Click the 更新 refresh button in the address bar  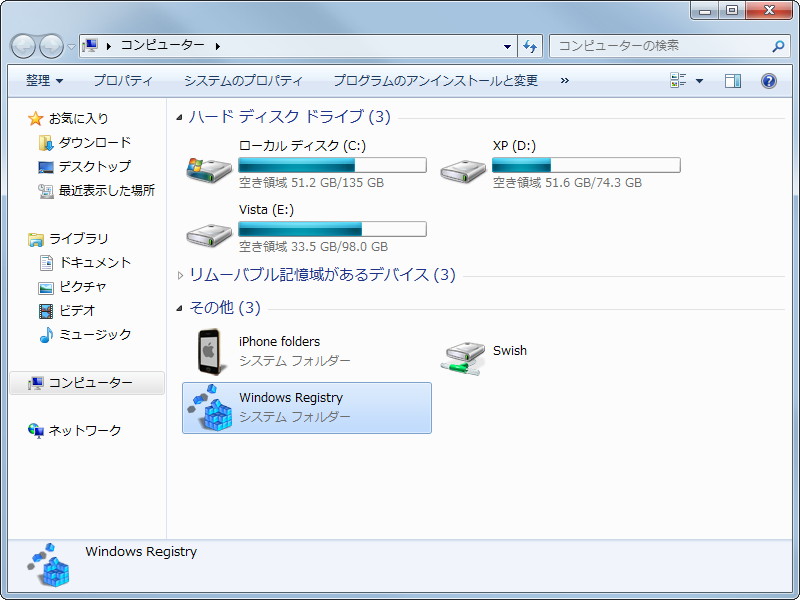click(x=530, y=46)
